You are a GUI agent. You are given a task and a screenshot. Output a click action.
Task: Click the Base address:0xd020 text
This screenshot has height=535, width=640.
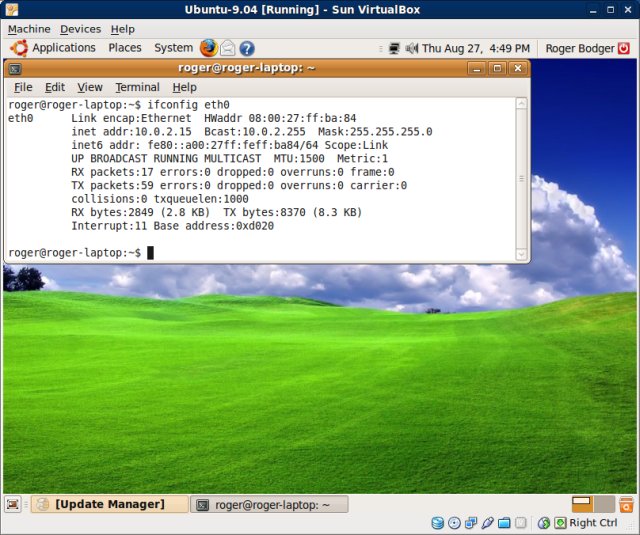click(x=214, y=226)
